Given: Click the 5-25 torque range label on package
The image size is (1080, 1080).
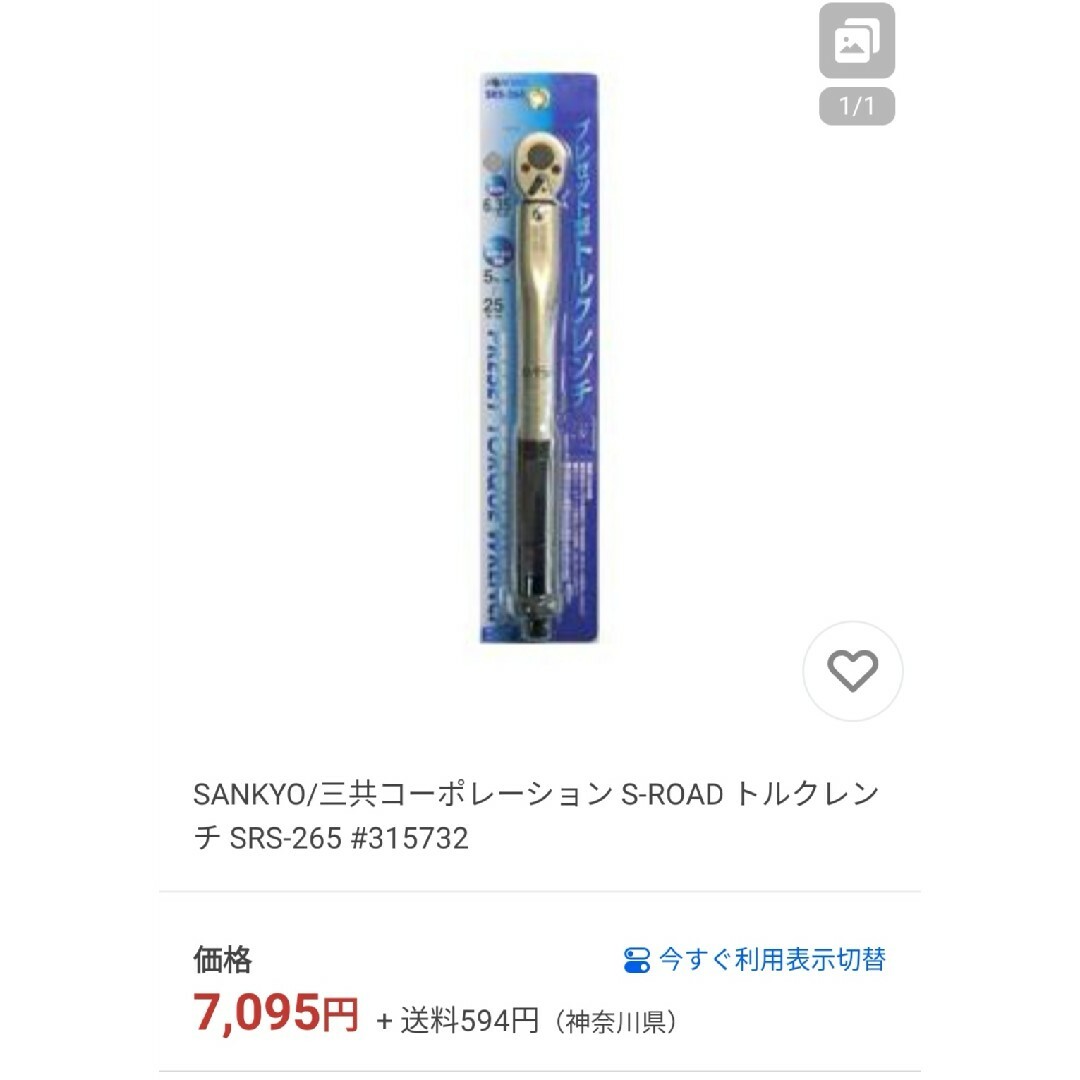Looking at the screenshot, I should 493,293.
